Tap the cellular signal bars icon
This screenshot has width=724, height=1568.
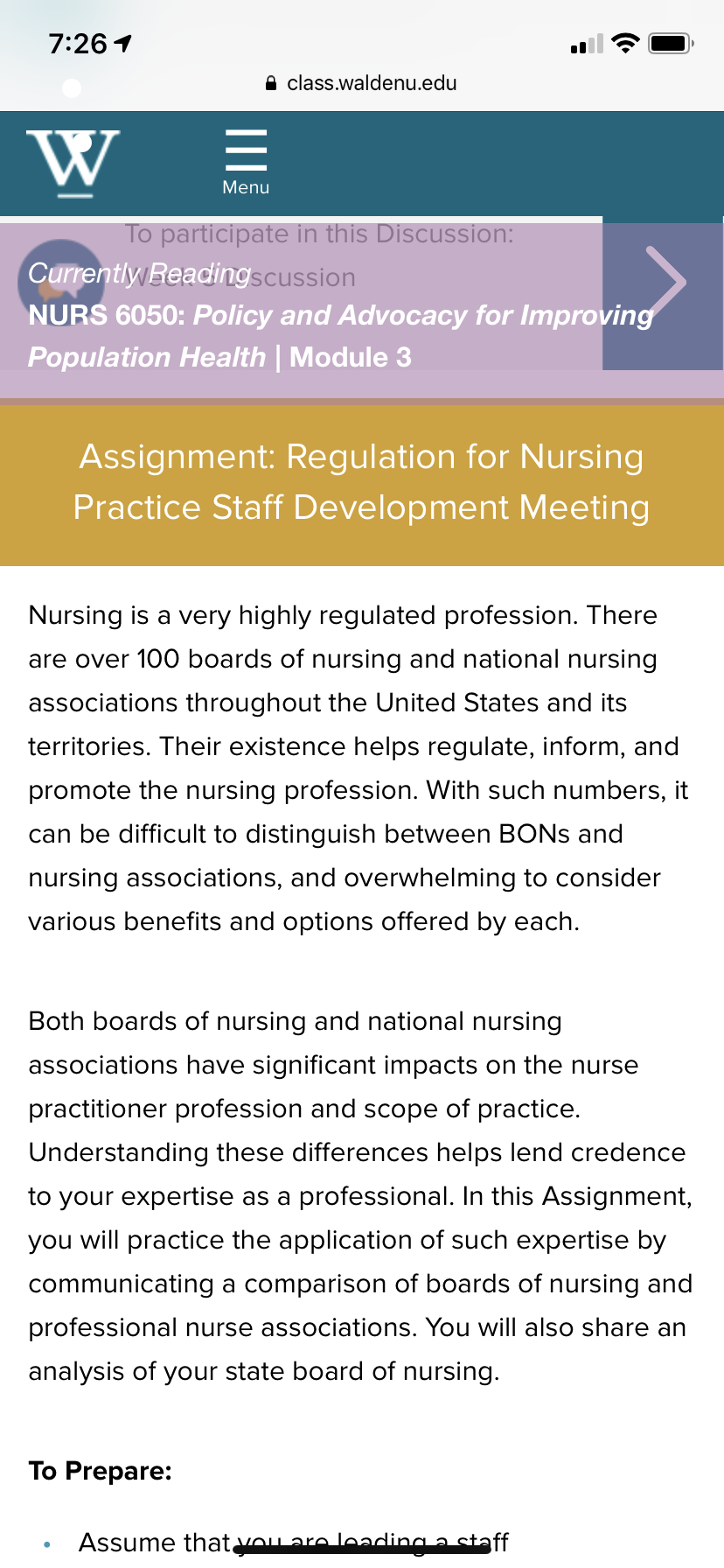587,44
